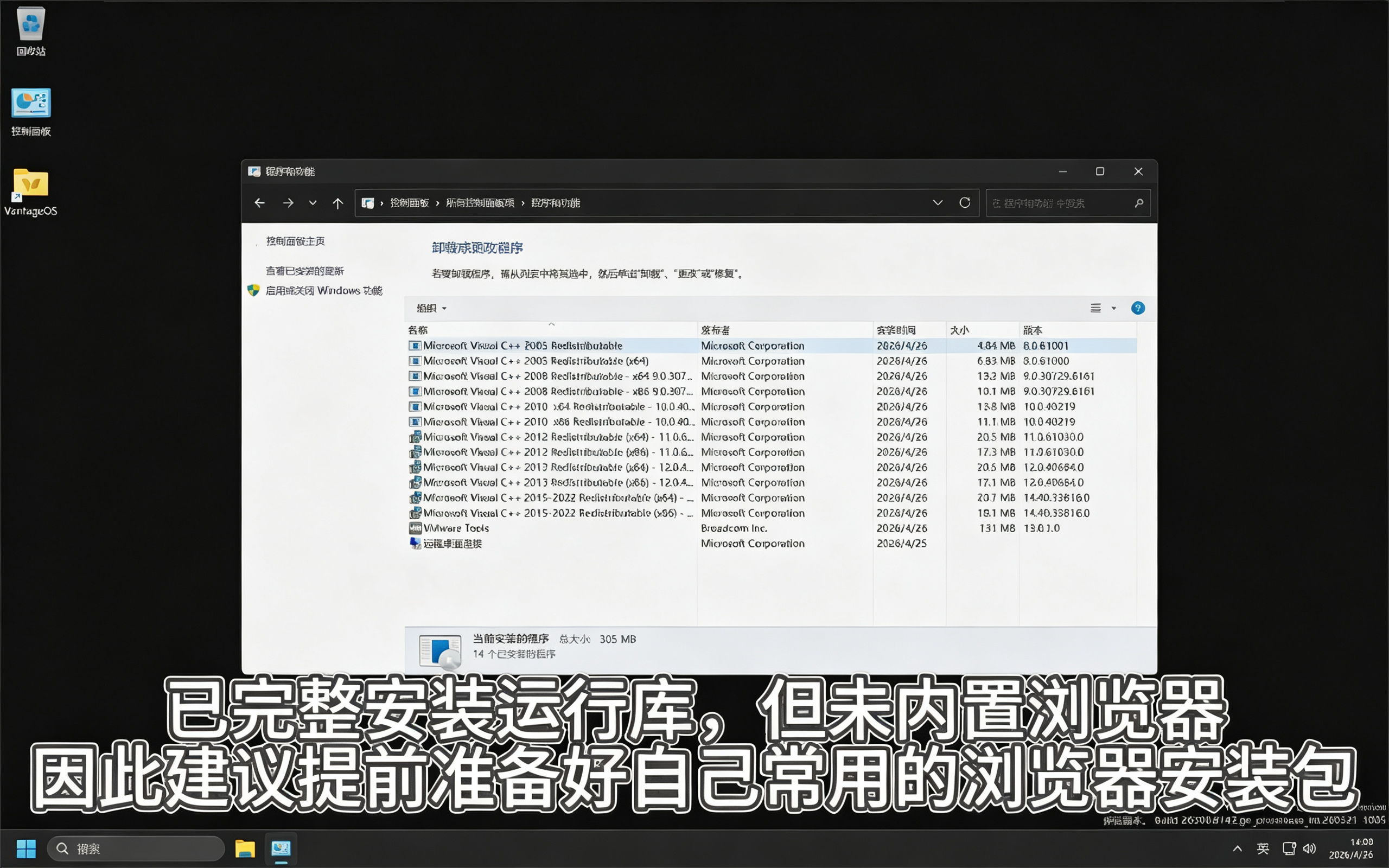Open the taskbar volume control
Screen dimensions: 1389x868
point(1310,848)
